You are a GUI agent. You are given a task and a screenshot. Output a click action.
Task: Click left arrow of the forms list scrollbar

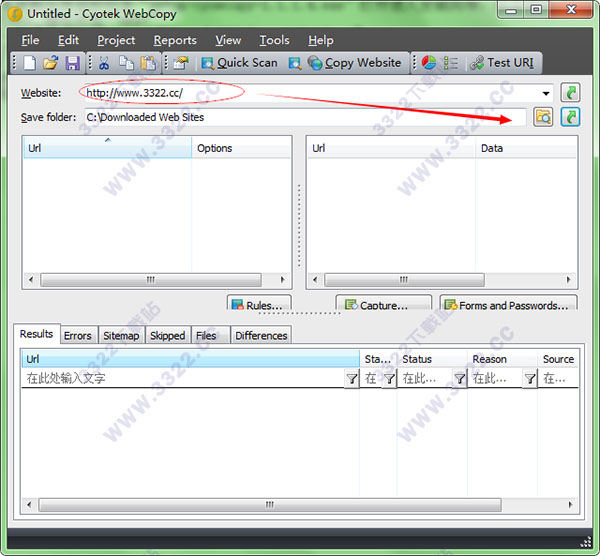315,279
